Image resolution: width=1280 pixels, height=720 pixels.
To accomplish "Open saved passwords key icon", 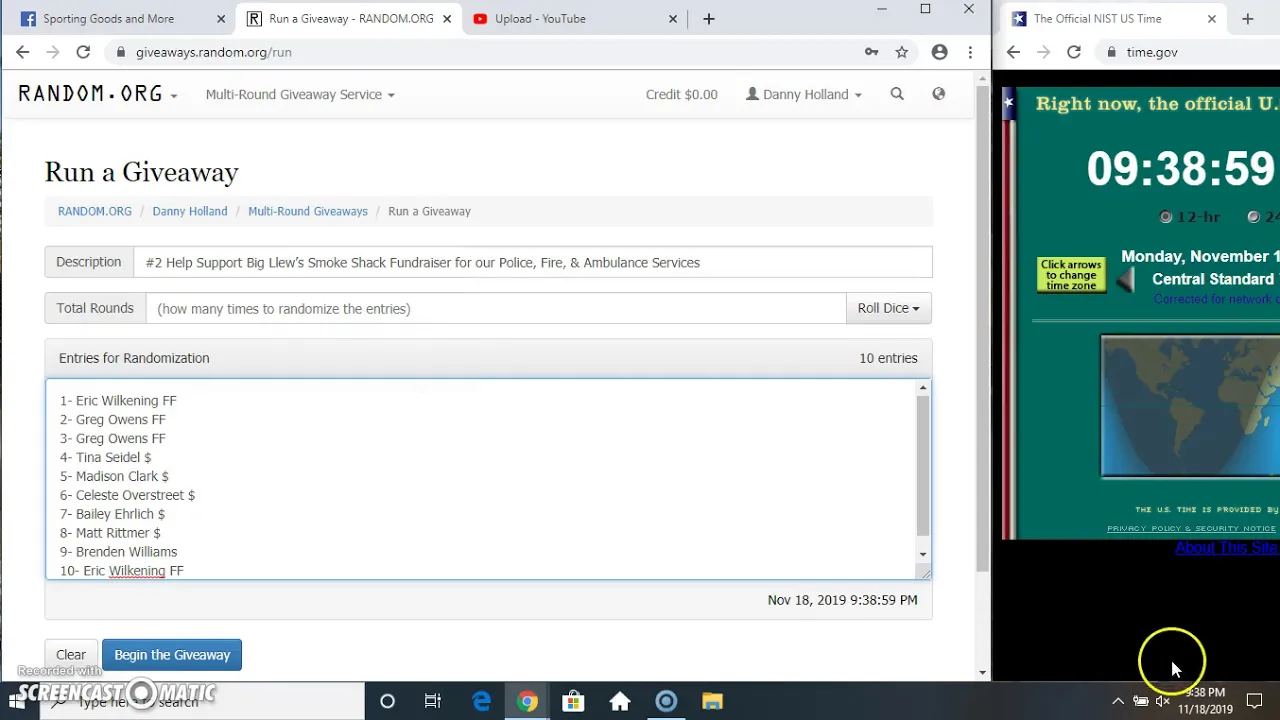I will (871, 52).
